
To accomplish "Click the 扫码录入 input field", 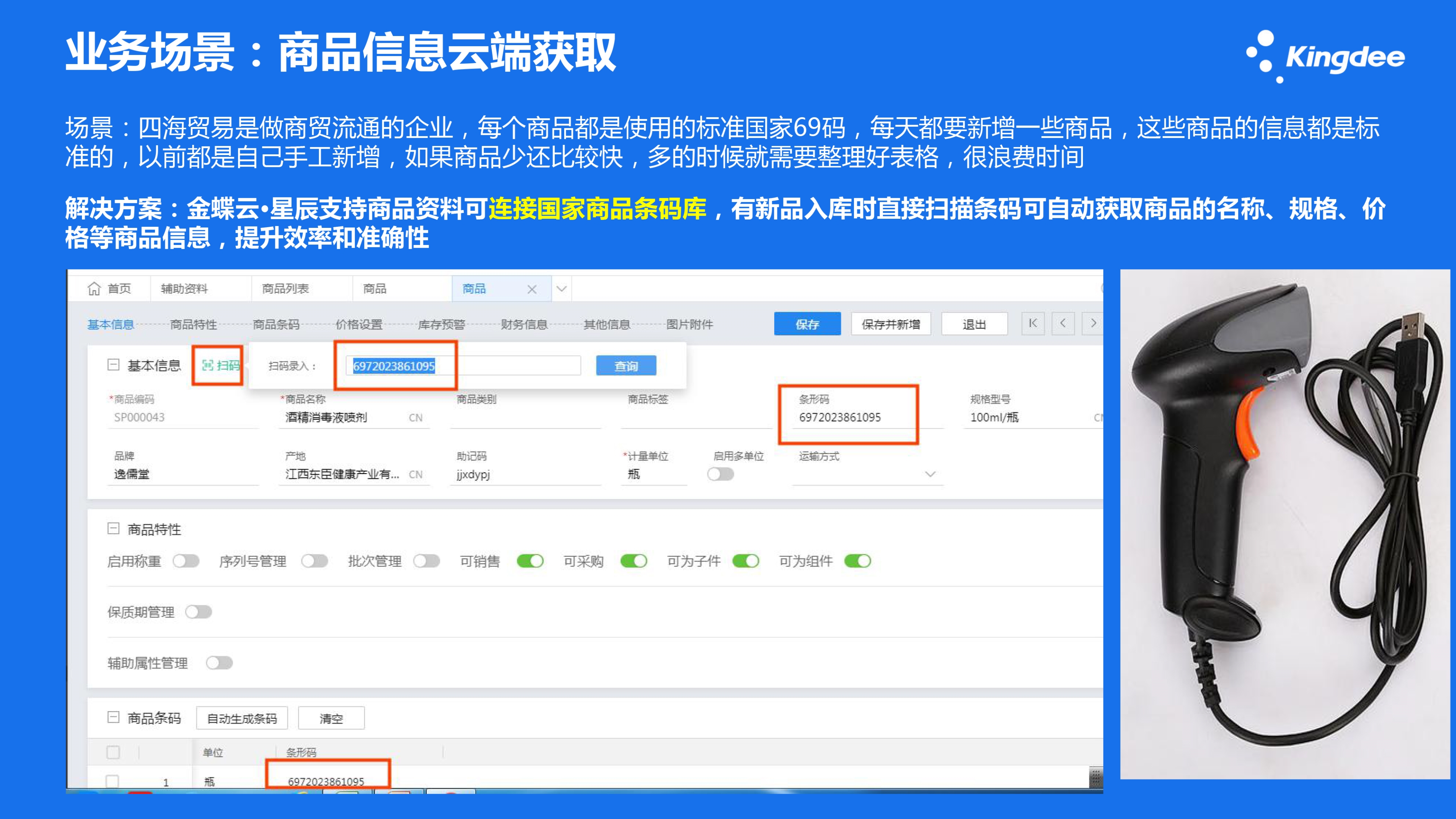I will pos(463,366).
